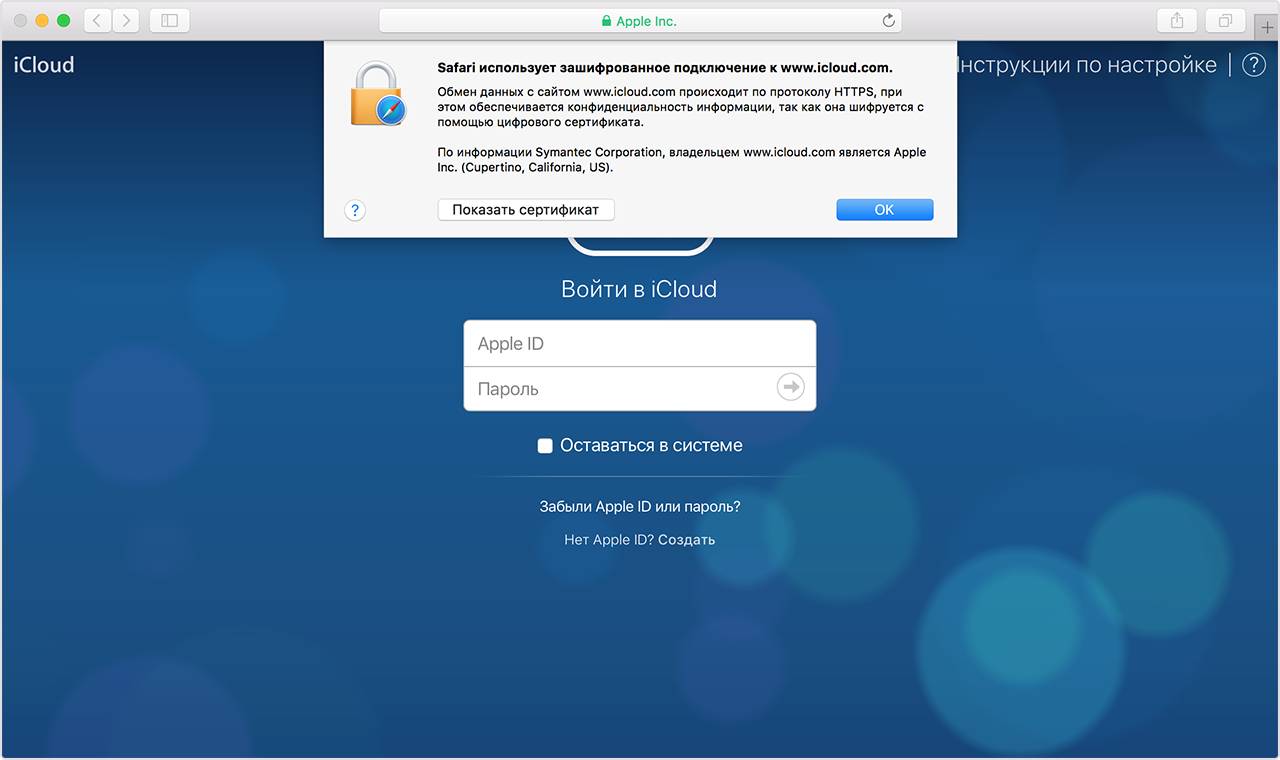Click the forward navigation arrow
The image size is (1280, 760).
tap(126, 20)
